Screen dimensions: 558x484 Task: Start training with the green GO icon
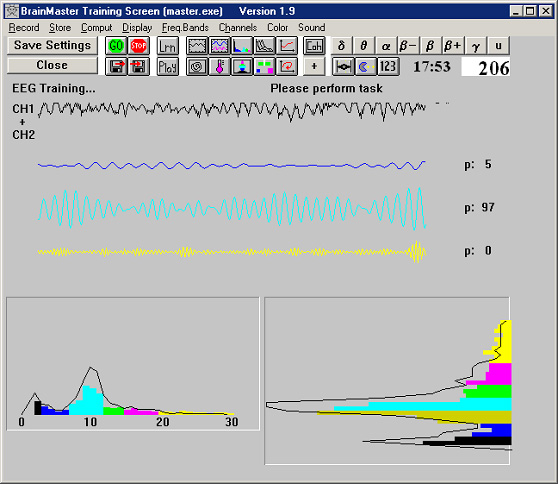click(116, 46)
